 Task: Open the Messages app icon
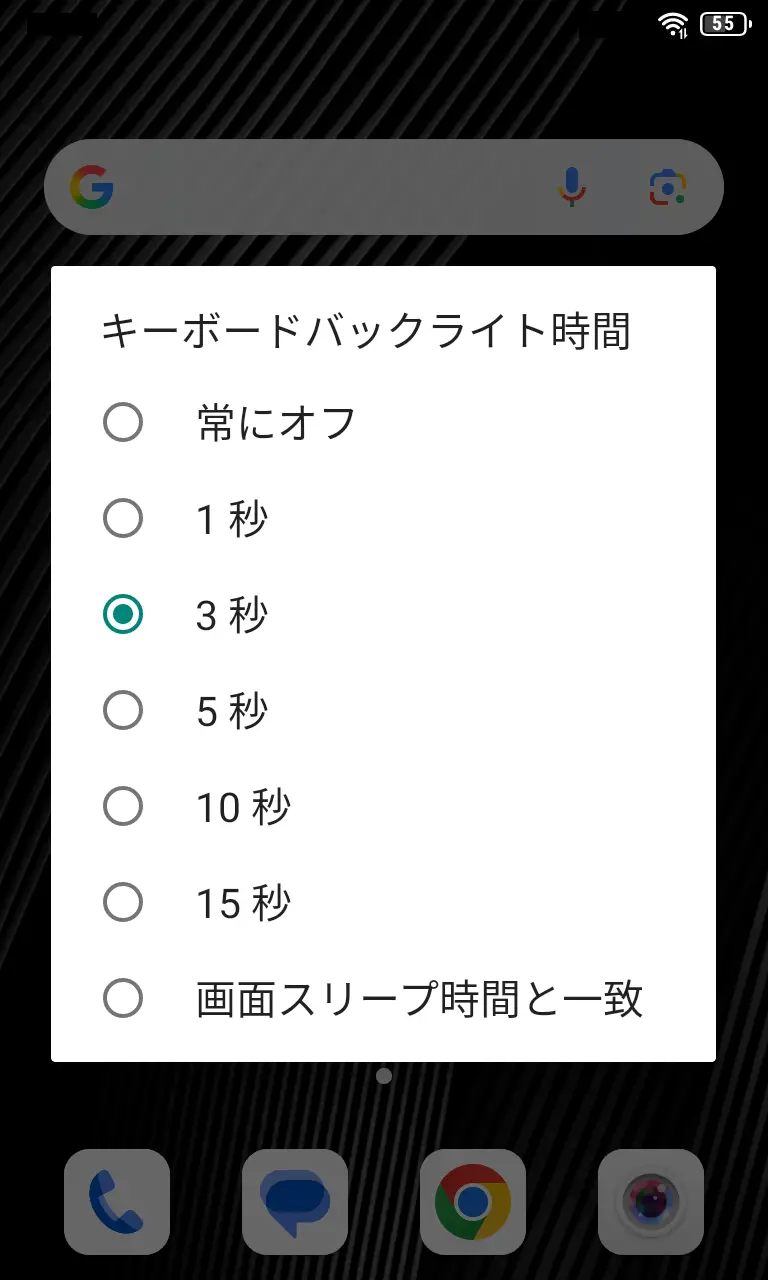coord(294,1201)
